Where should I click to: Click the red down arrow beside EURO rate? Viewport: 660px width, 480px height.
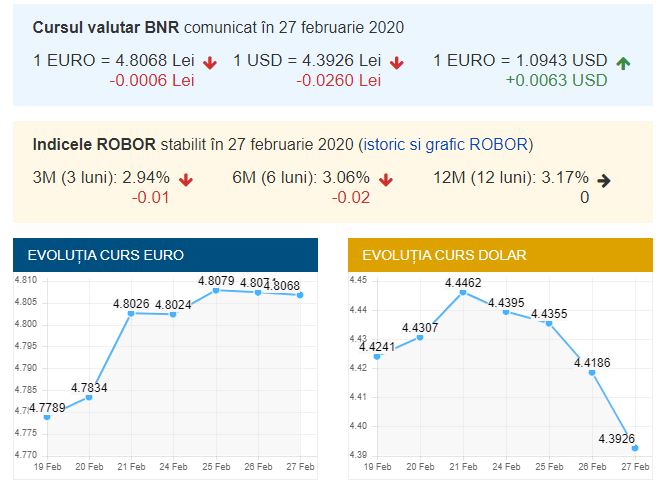point(210,63)
